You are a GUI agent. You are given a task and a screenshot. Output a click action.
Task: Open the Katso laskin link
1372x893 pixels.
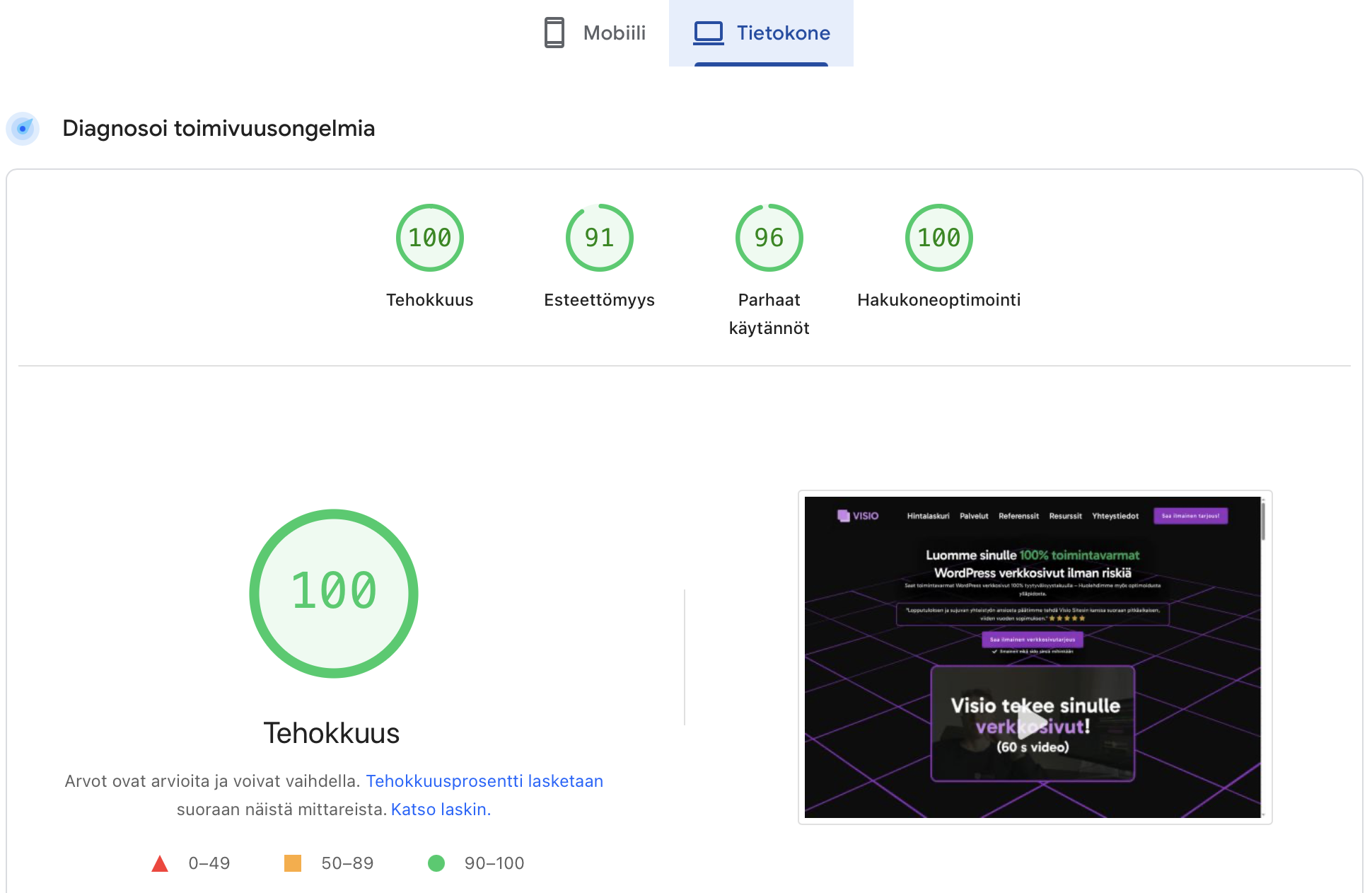(x=441, y=810)
